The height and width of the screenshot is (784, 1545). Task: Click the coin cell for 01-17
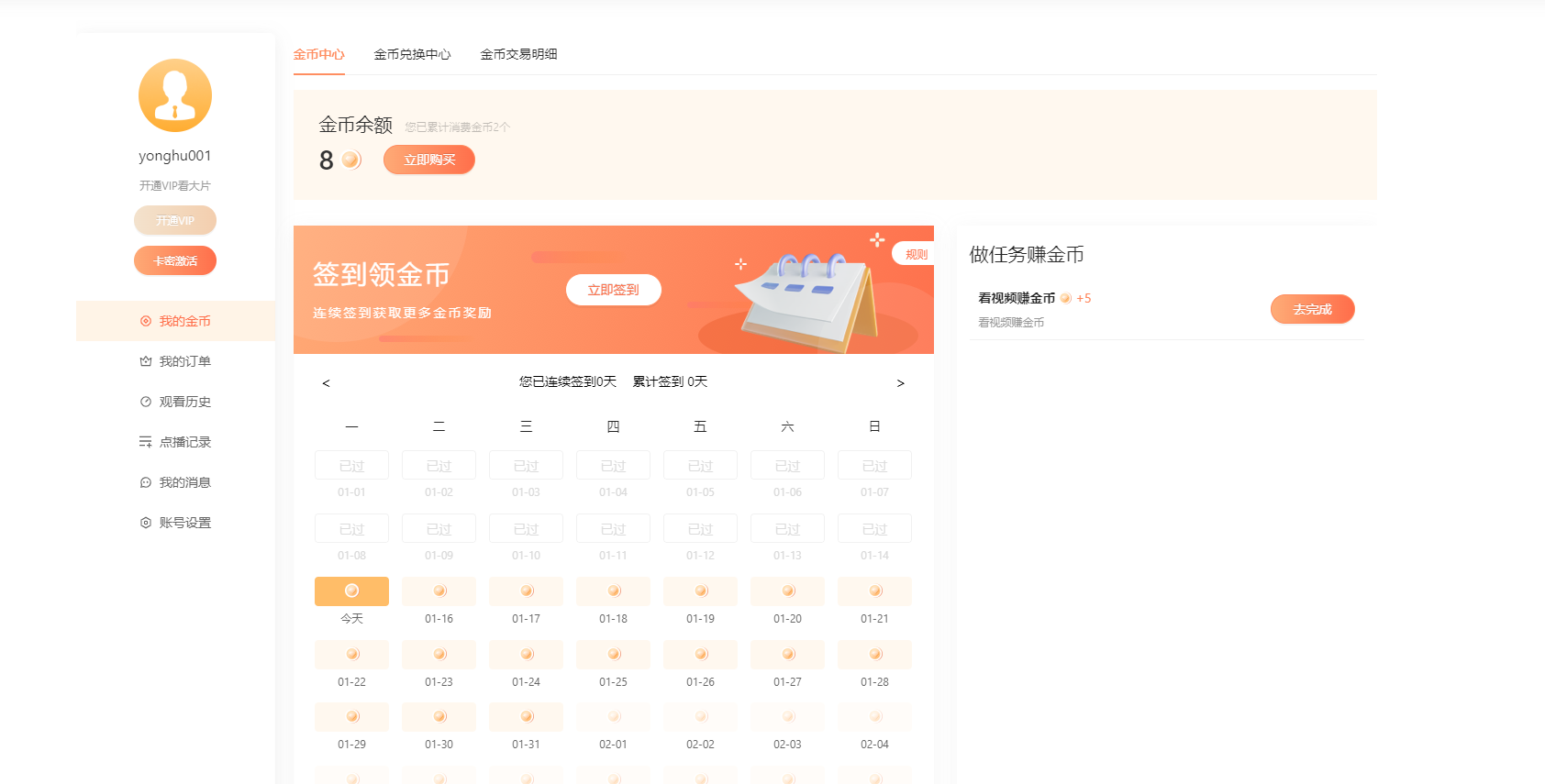coord(526,591)
